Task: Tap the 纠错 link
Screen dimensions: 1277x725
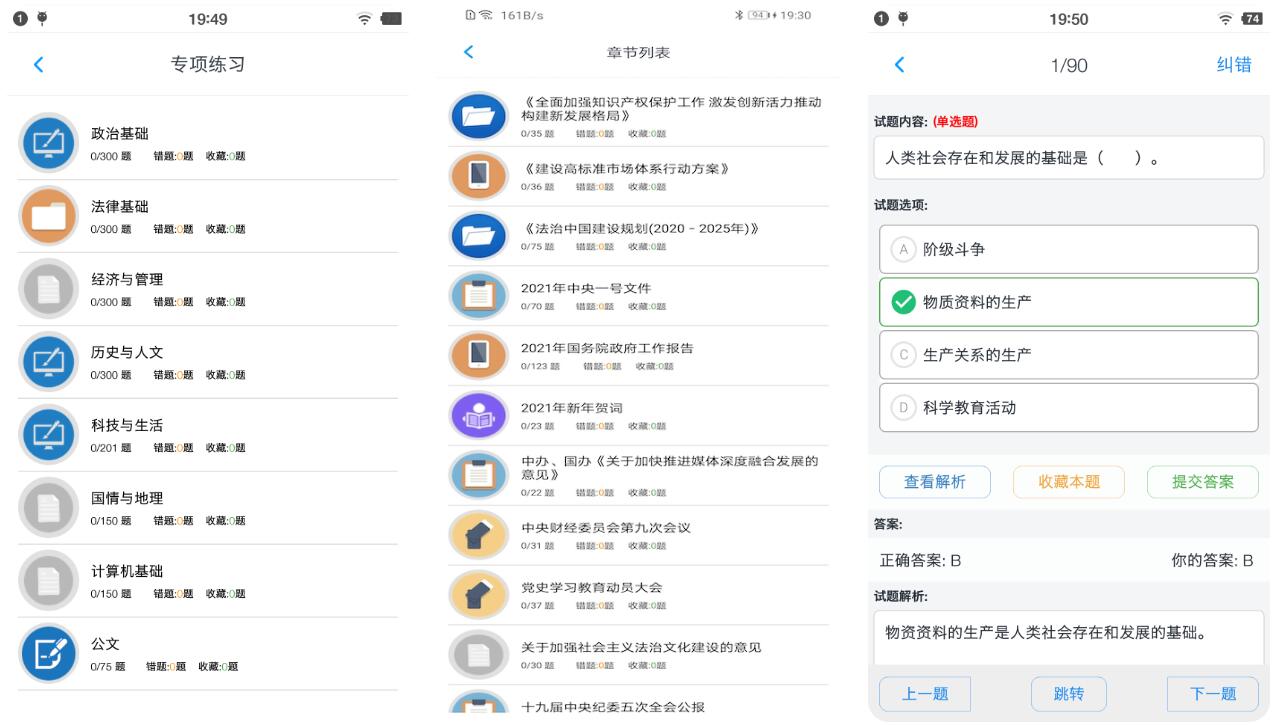Action: click(x=1233, y=65)
